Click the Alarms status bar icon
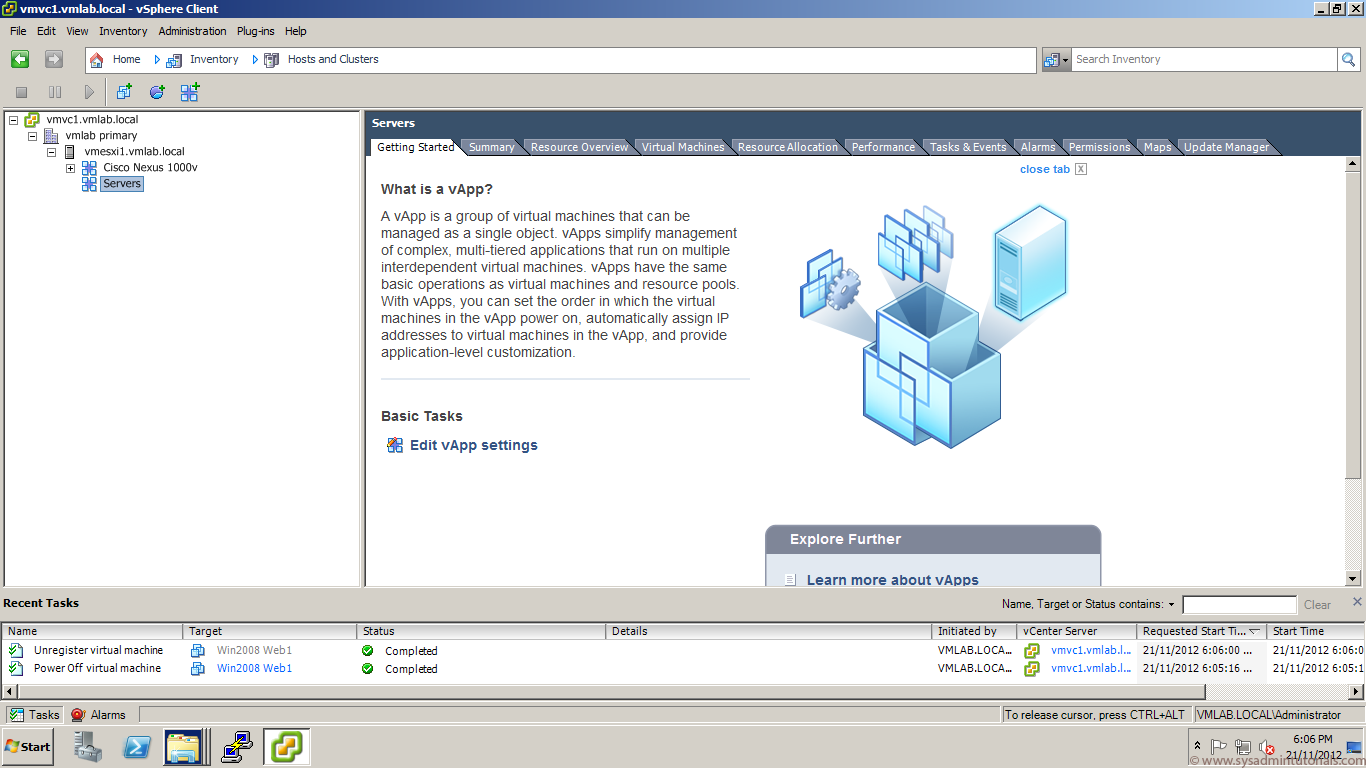Image resolution: width=1366 pixels, height=768 pixels. click(78, 715)
